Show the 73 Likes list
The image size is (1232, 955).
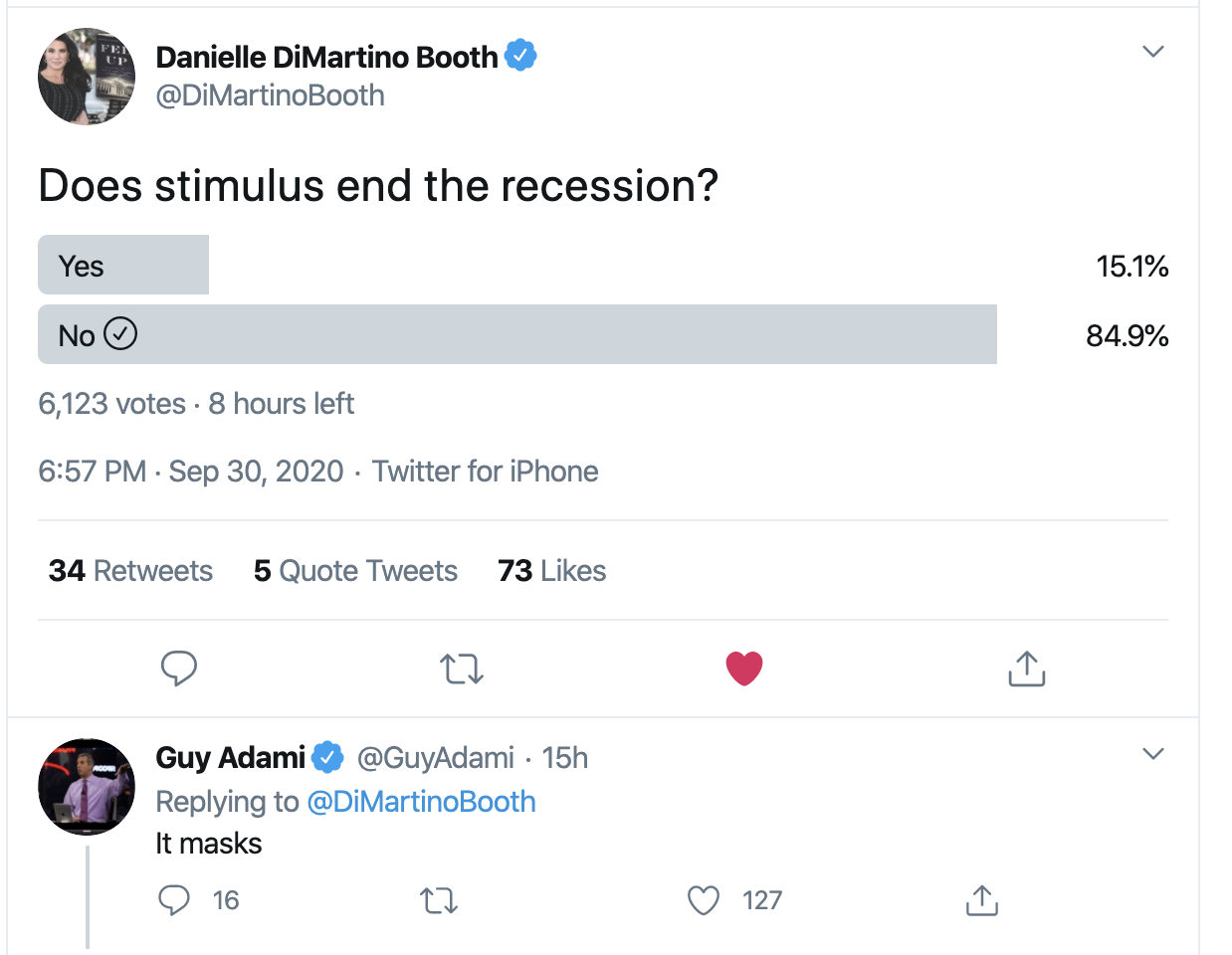pos(552,571)
